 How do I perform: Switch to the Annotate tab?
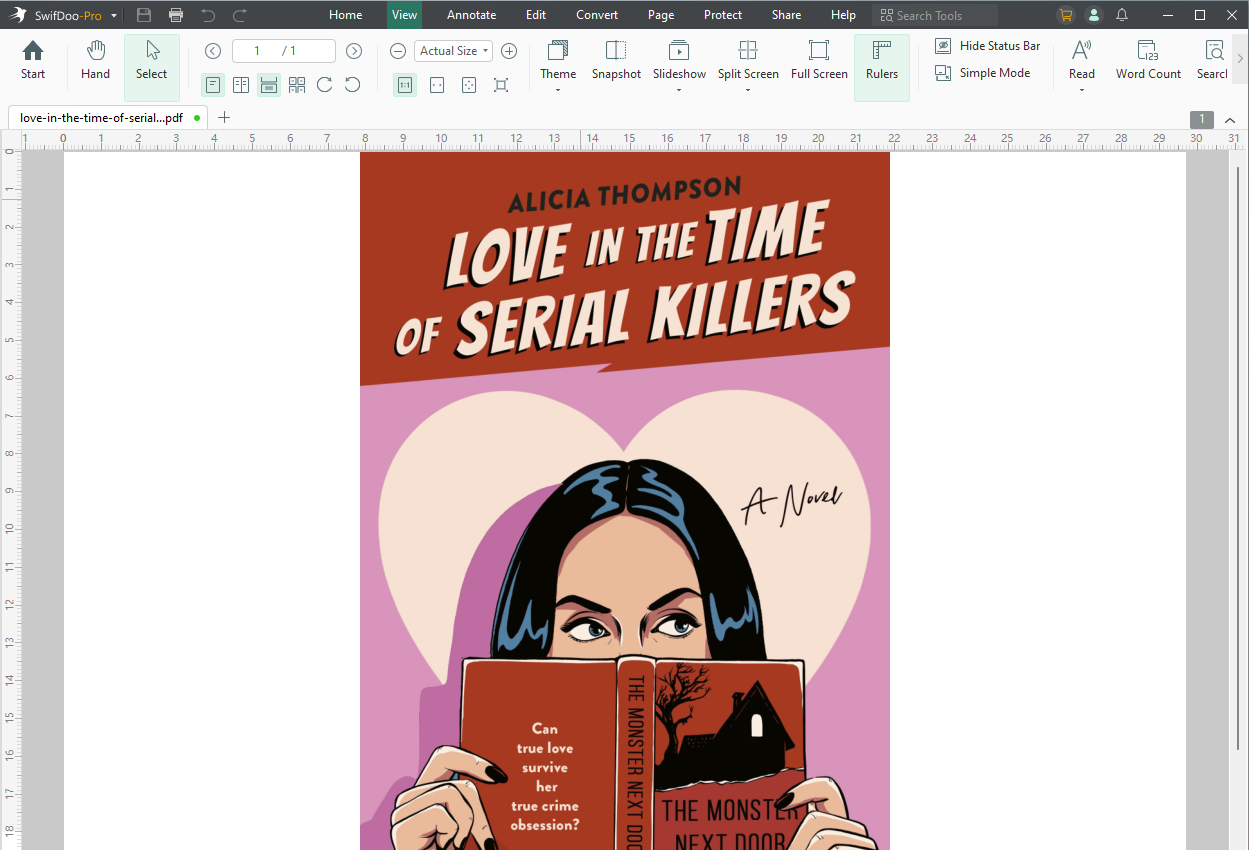click(472, 15)
